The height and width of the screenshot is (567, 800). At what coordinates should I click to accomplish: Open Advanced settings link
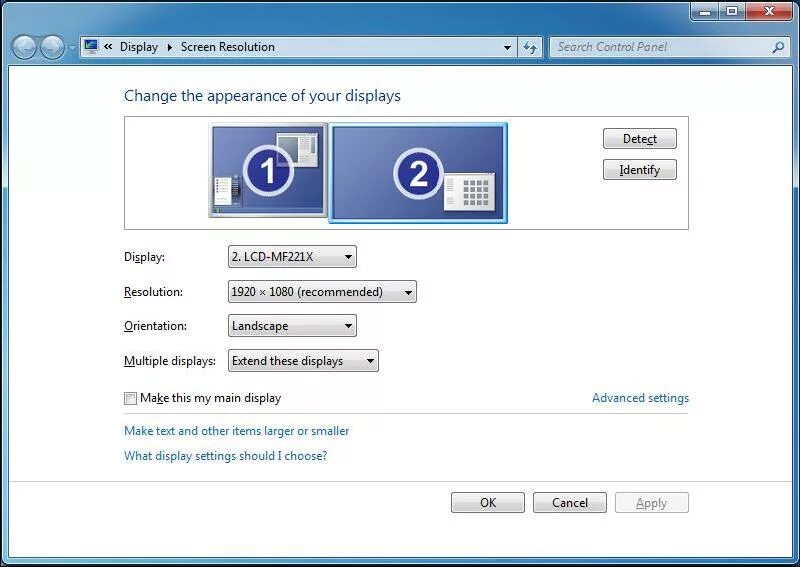[640, 398]
